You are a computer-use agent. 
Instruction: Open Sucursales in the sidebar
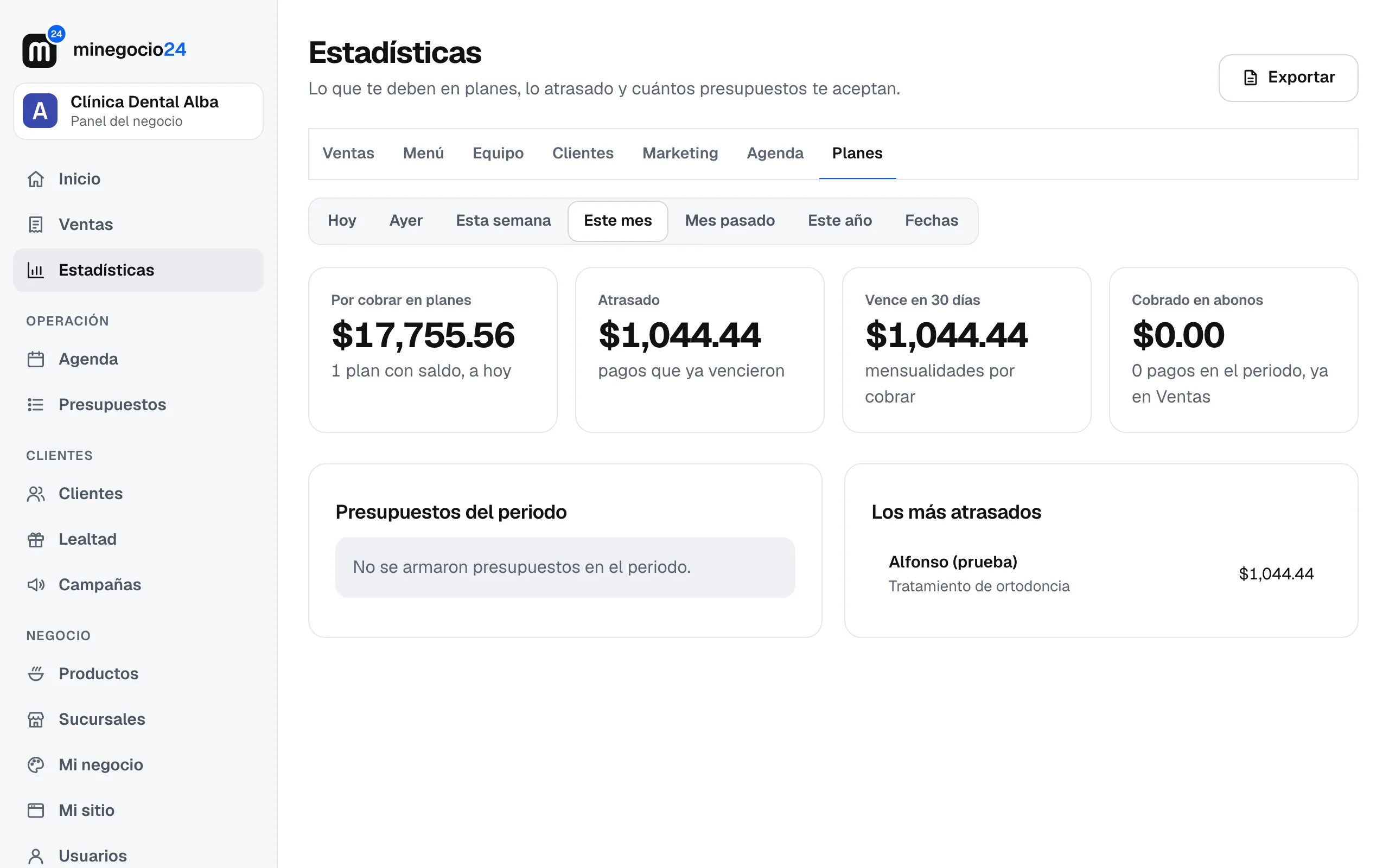[x=138, y=719]
